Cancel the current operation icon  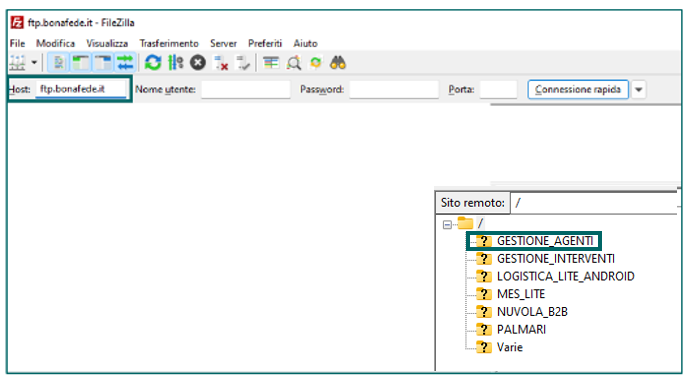[198, 63]
